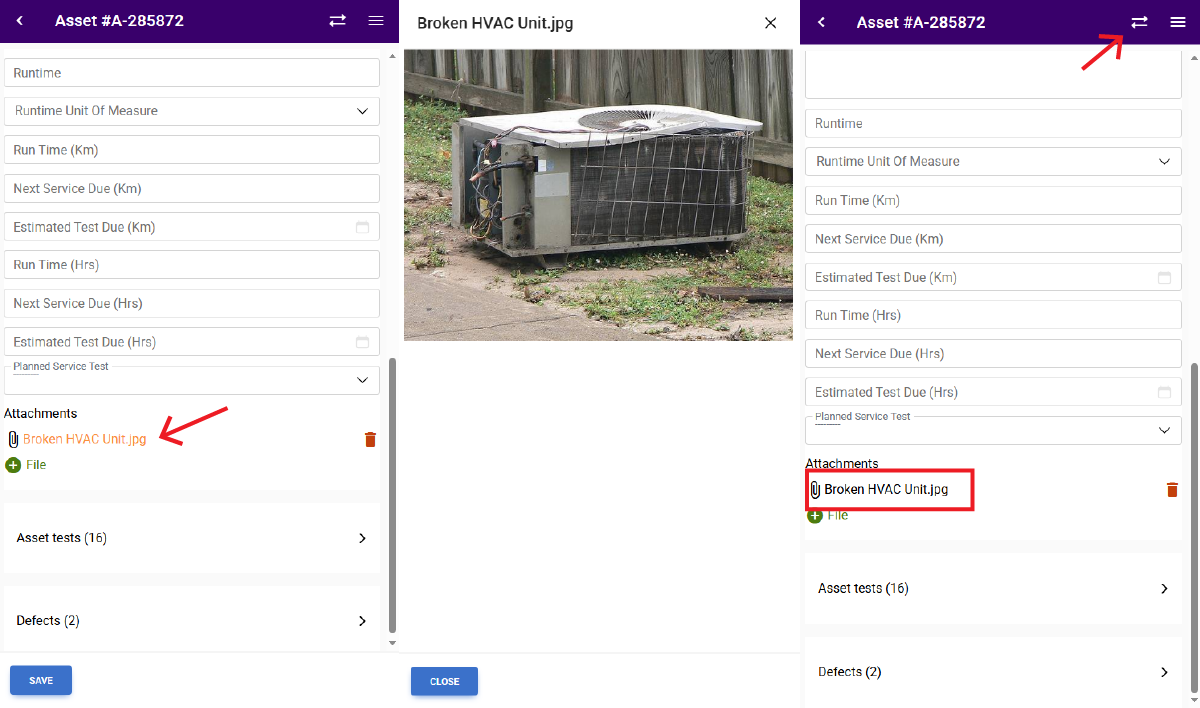The width and height of the screenshot is (1200, 708).
Task: Click the broken HVAC unit photo preview
Action: point(600,195)
